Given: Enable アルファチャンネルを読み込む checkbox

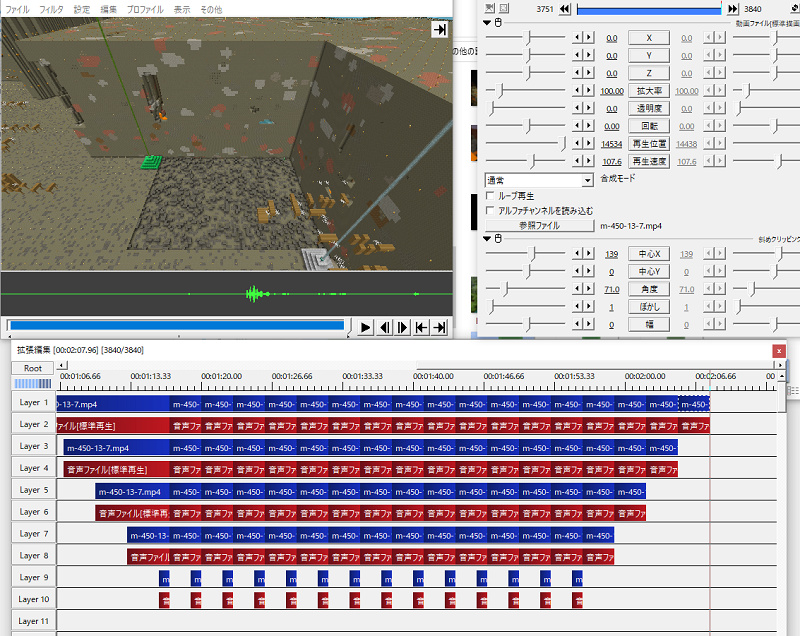Looking at the screenshot, I should [x=490, y=211].
